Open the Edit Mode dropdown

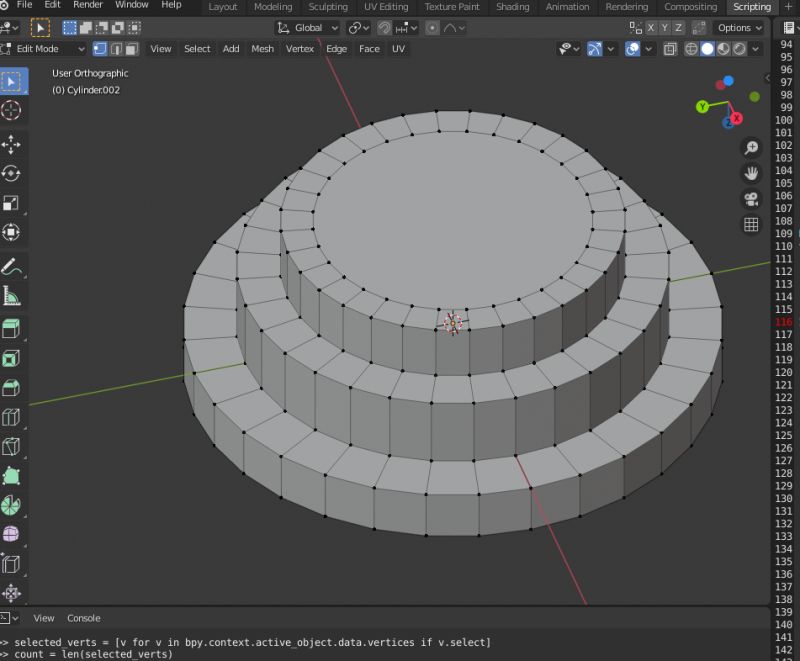coord(44,48)
